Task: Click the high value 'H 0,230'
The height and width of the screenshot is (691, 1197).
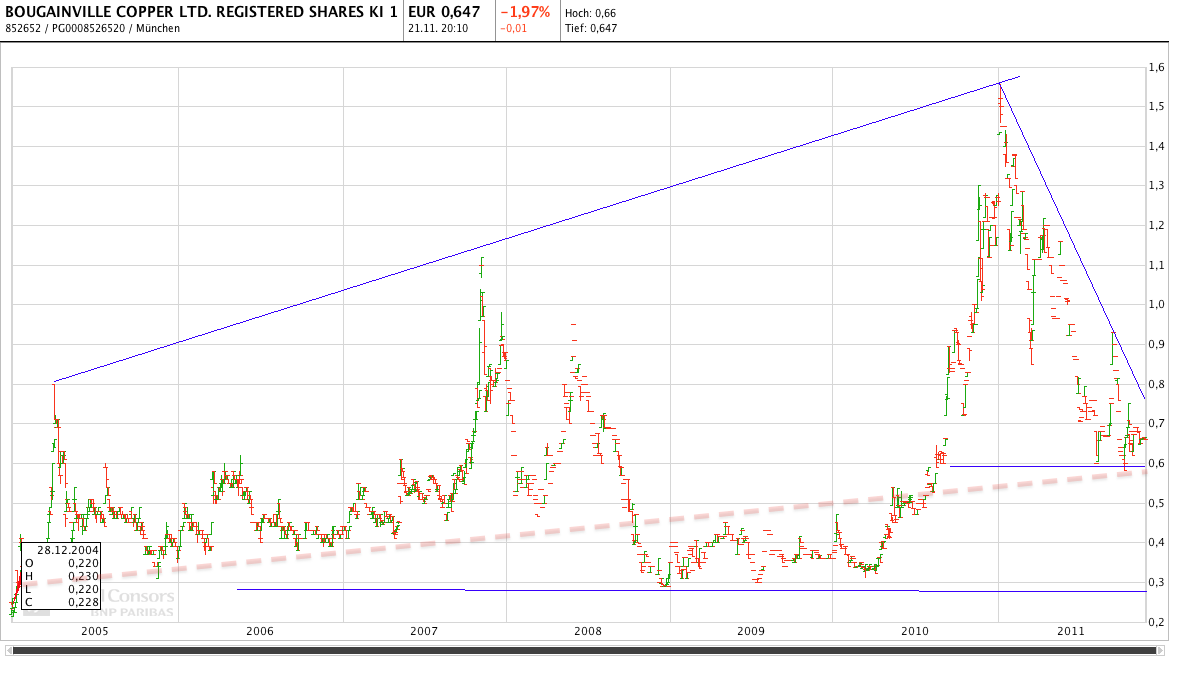Action: 62,576
